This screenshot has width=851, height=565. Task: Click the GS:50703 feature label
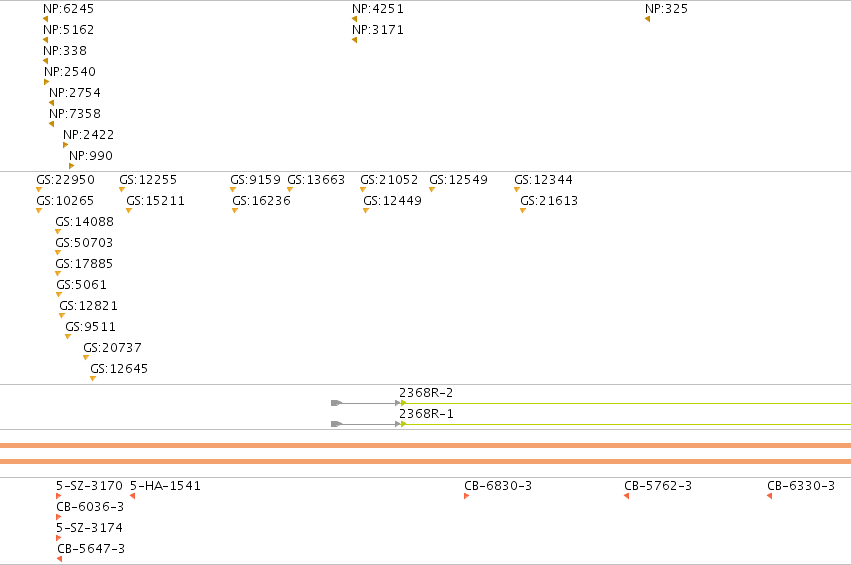[x=84, y=243]
